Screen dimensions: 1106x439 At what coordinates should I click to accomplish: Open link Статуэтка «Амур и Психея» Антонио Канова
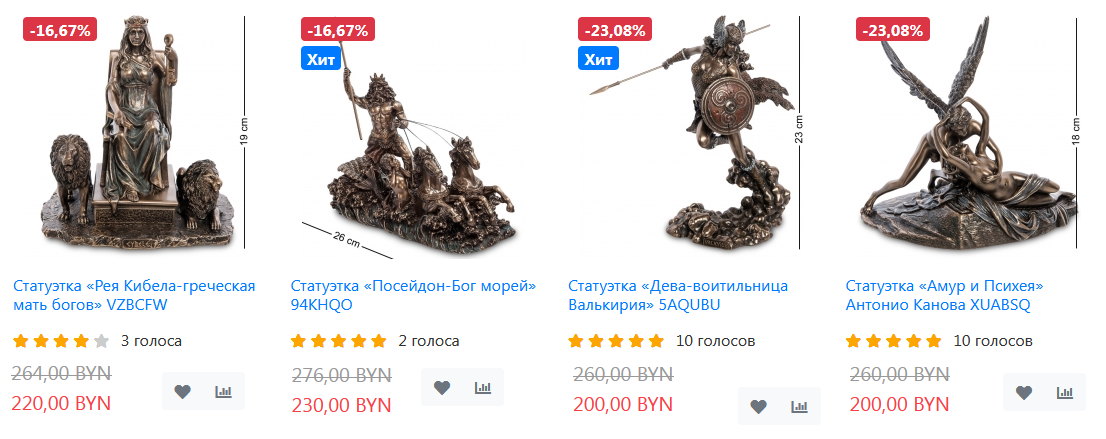[944, 296]
